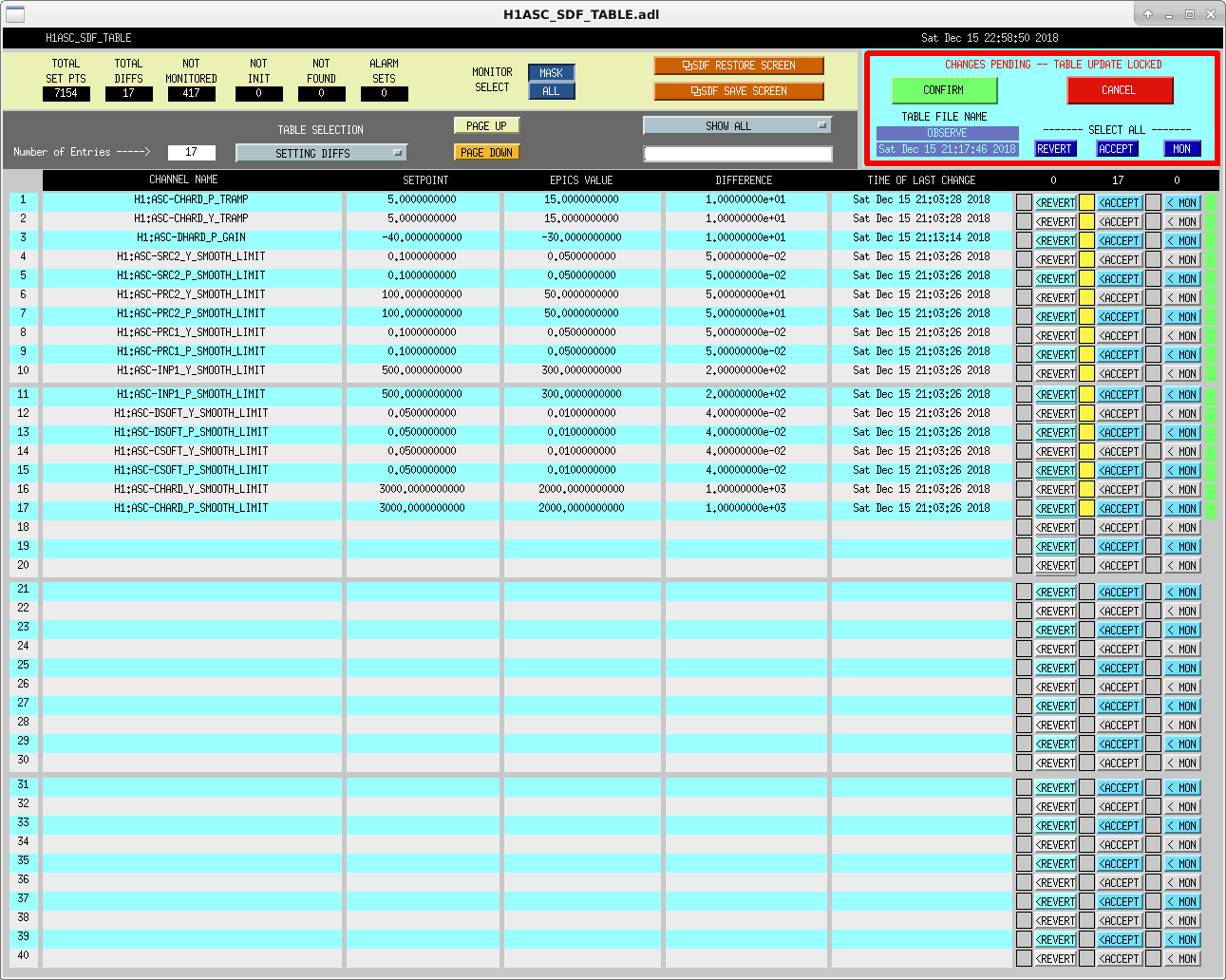Viewport: 1226px width, 980px height.
Task: Open the SHOW ALL dropdown menu
Action: click(x=737, y=125)
